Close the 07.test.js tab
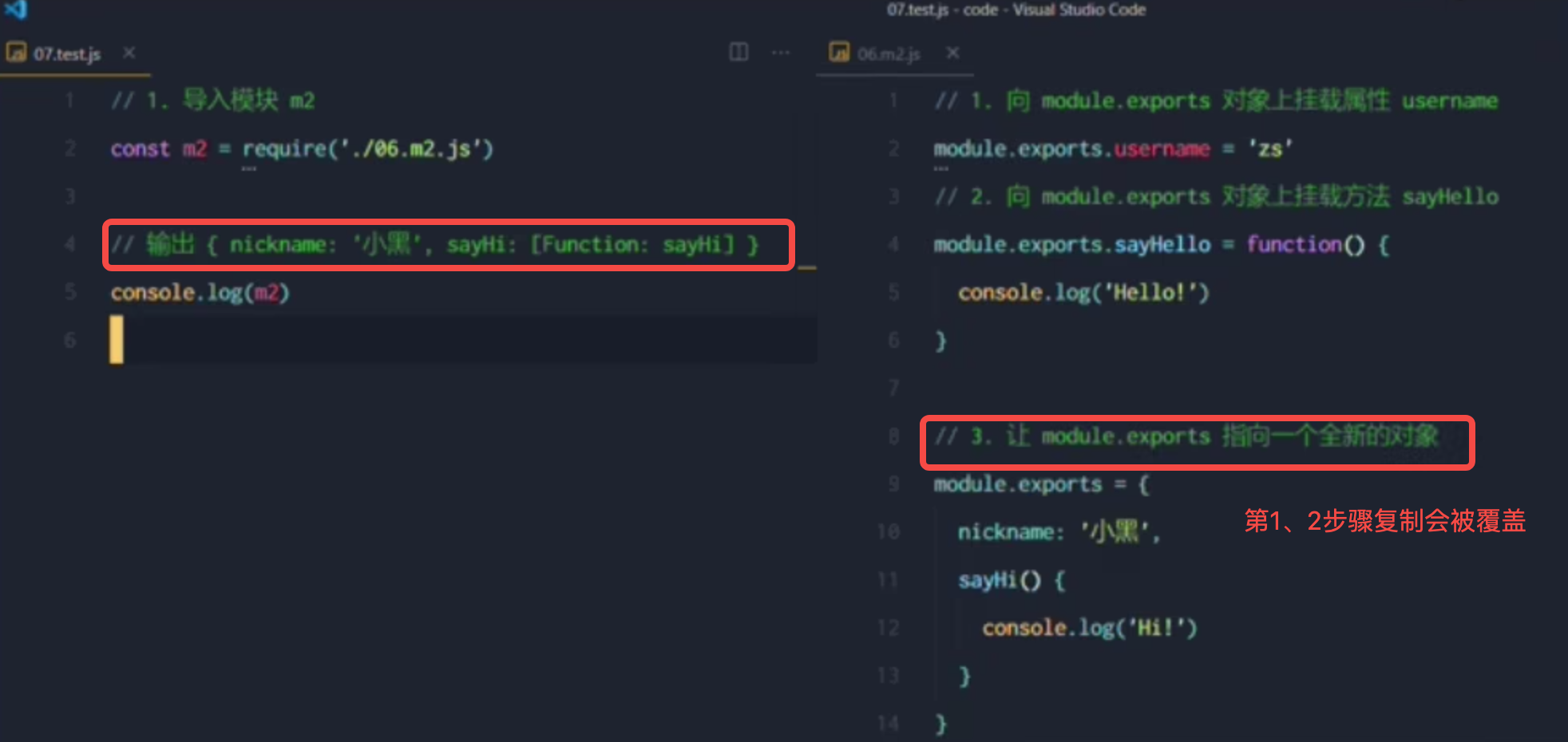The height and width of the screenshot is (742, 1568). 129,53
